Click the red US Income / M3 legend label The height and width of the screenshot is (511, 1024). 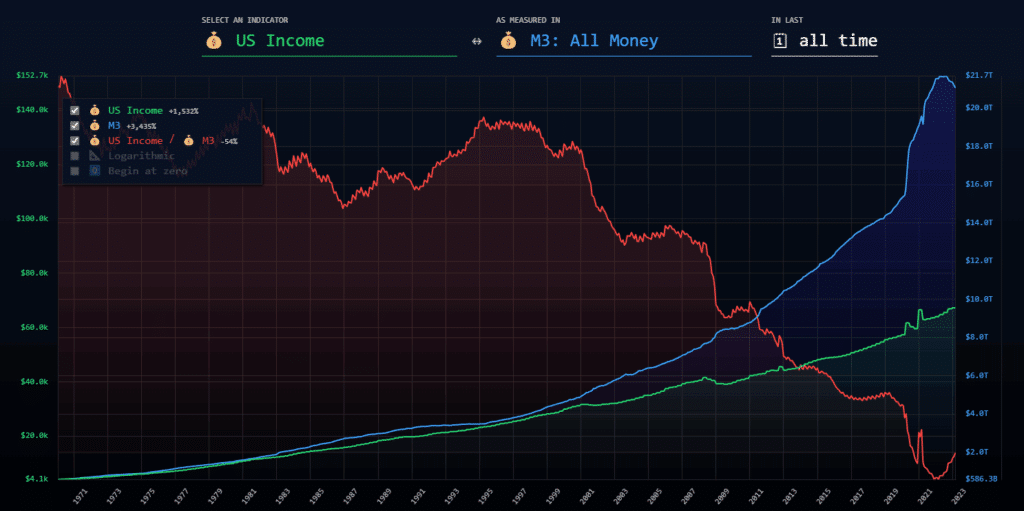pyautogui.click(x=161, y=140)
